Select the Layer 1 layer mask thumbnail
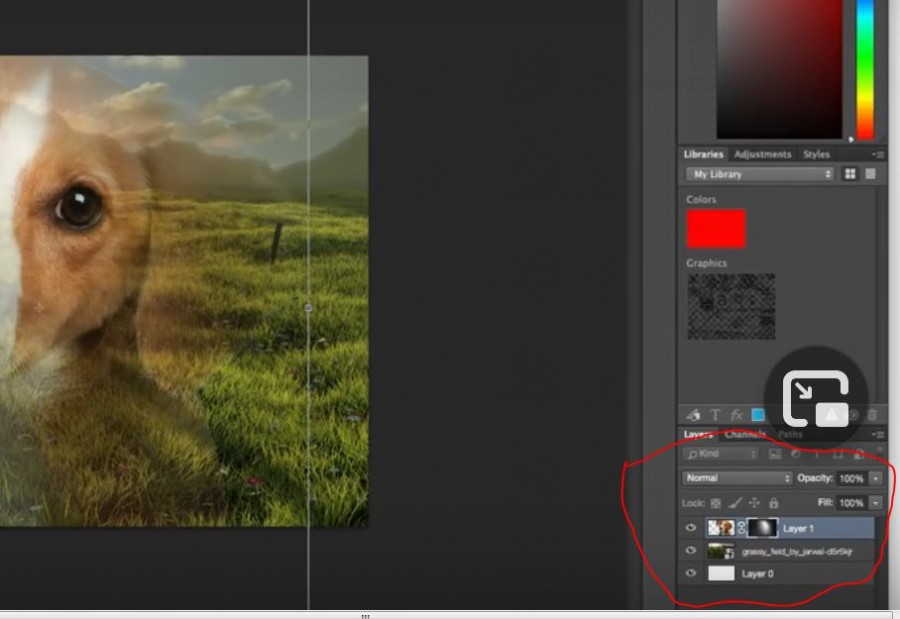 761,528
